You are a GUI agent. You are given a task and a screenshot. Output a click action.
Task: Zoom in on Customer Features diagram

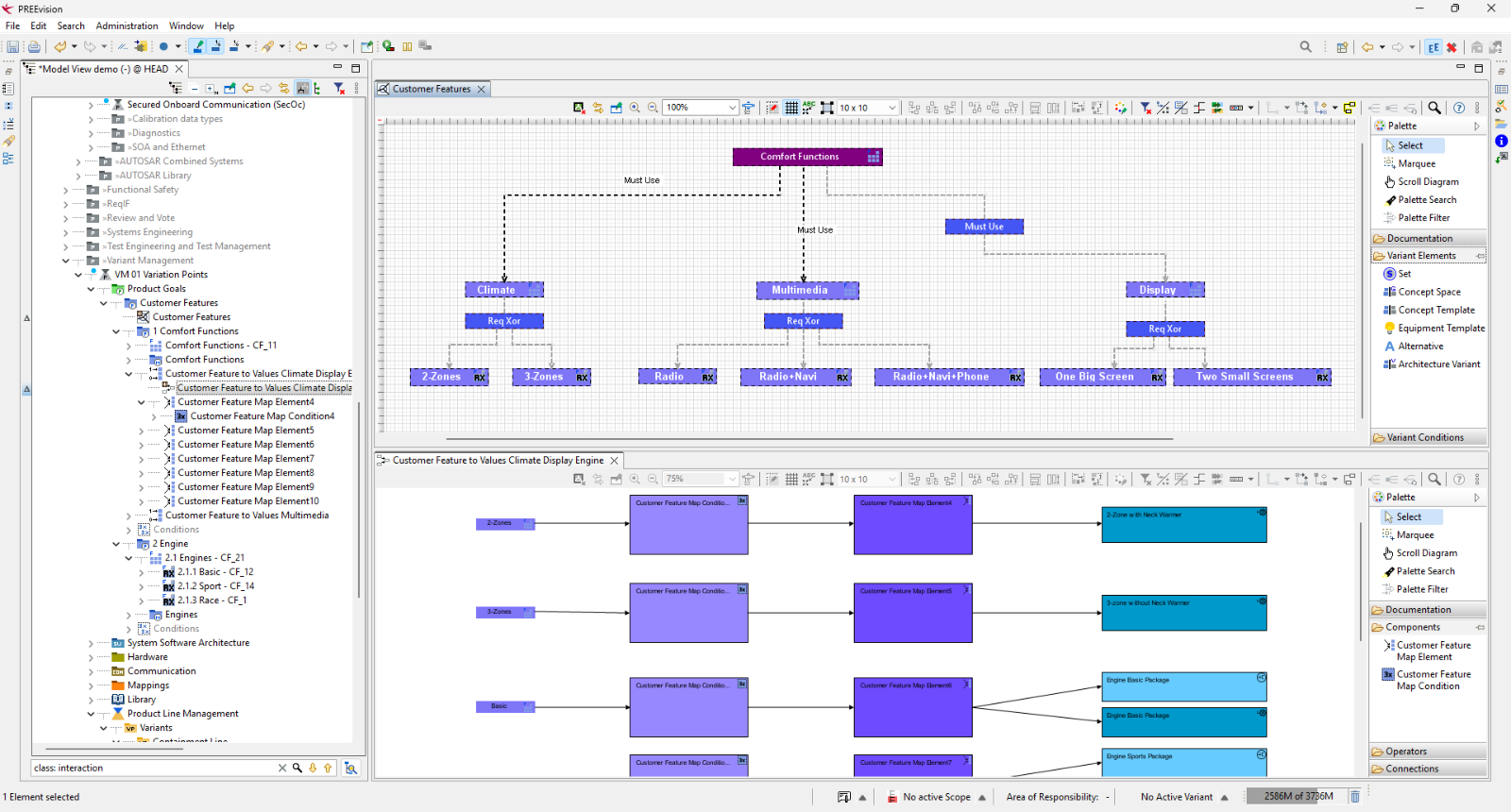[x=635, y=108]
